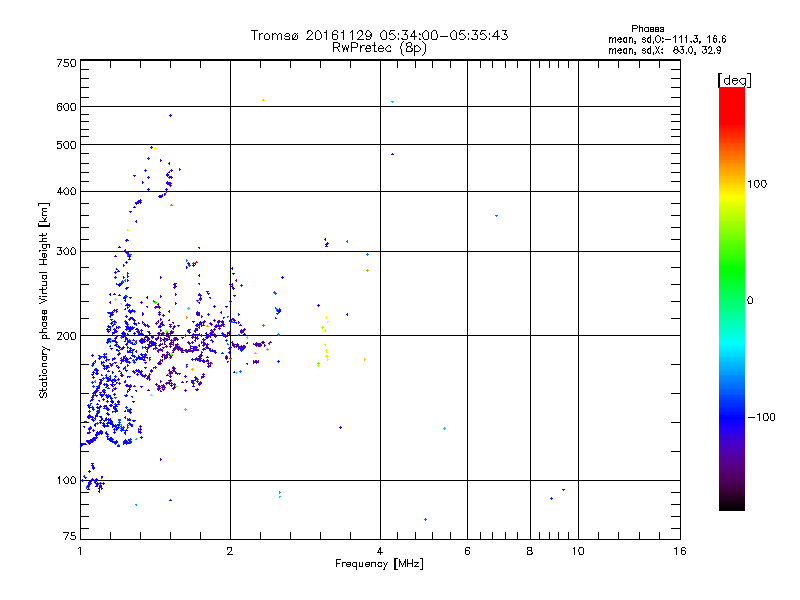Viewport: 800px width, 600px height.
Task: Click the 'Phases' header text
Action: [x=647, y=29]
